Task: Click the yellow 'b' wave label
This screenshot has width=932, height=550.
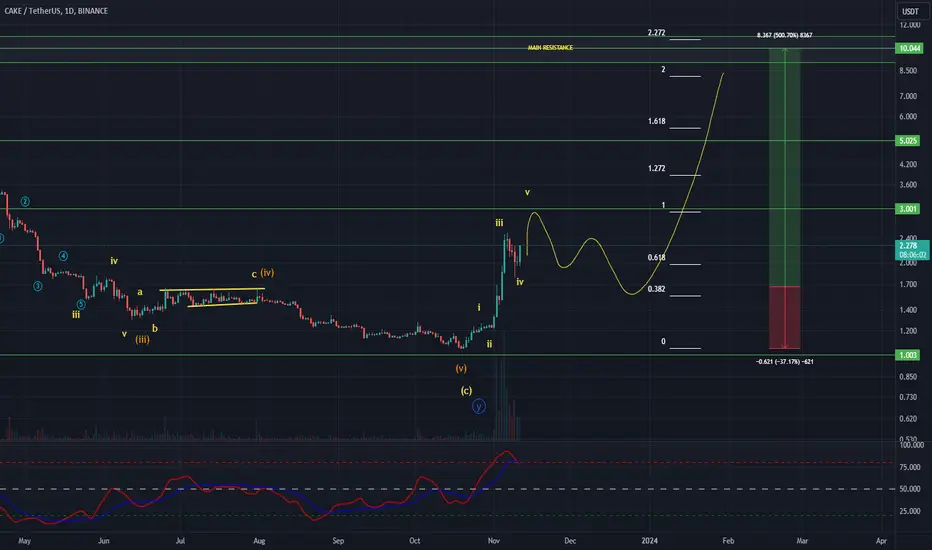Action: [x=155, y=328]
